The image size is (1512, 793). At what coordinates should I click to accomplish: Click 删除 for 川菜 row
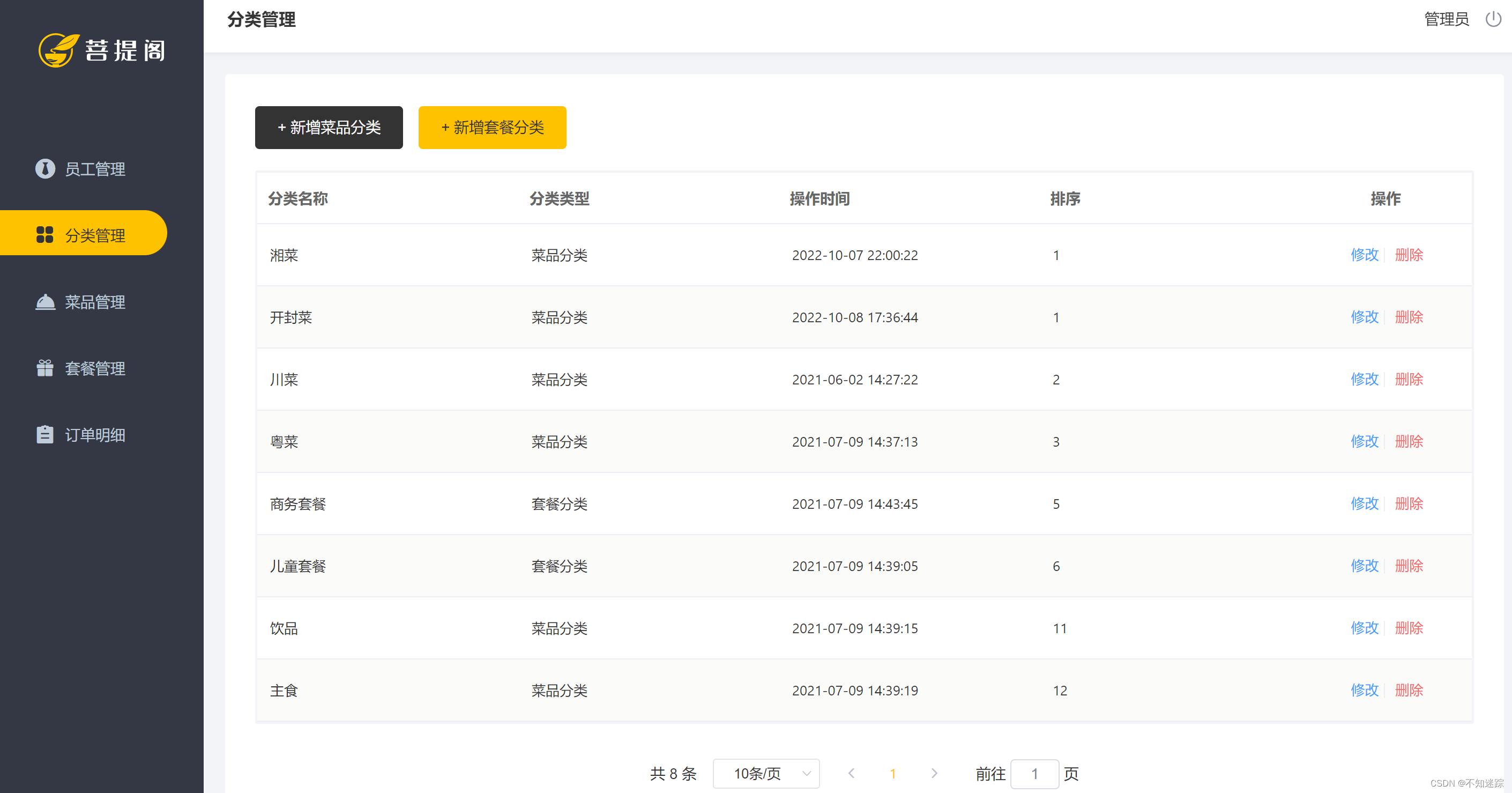click(x=1409, y=379)
